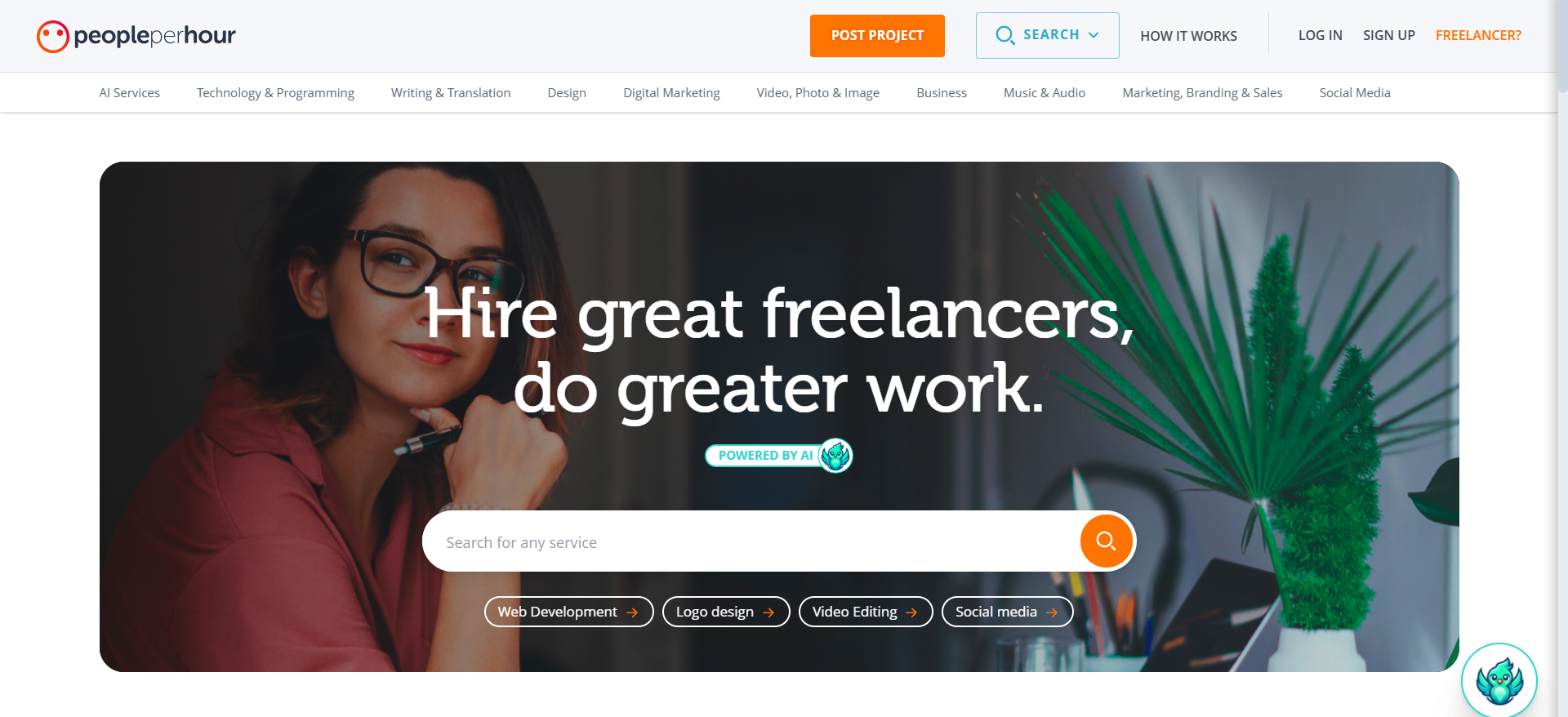The width and height of the screenshot is (1568, 717).
Task: Click the magnifier icon in Search button
Action: (x=1005, y=35)
